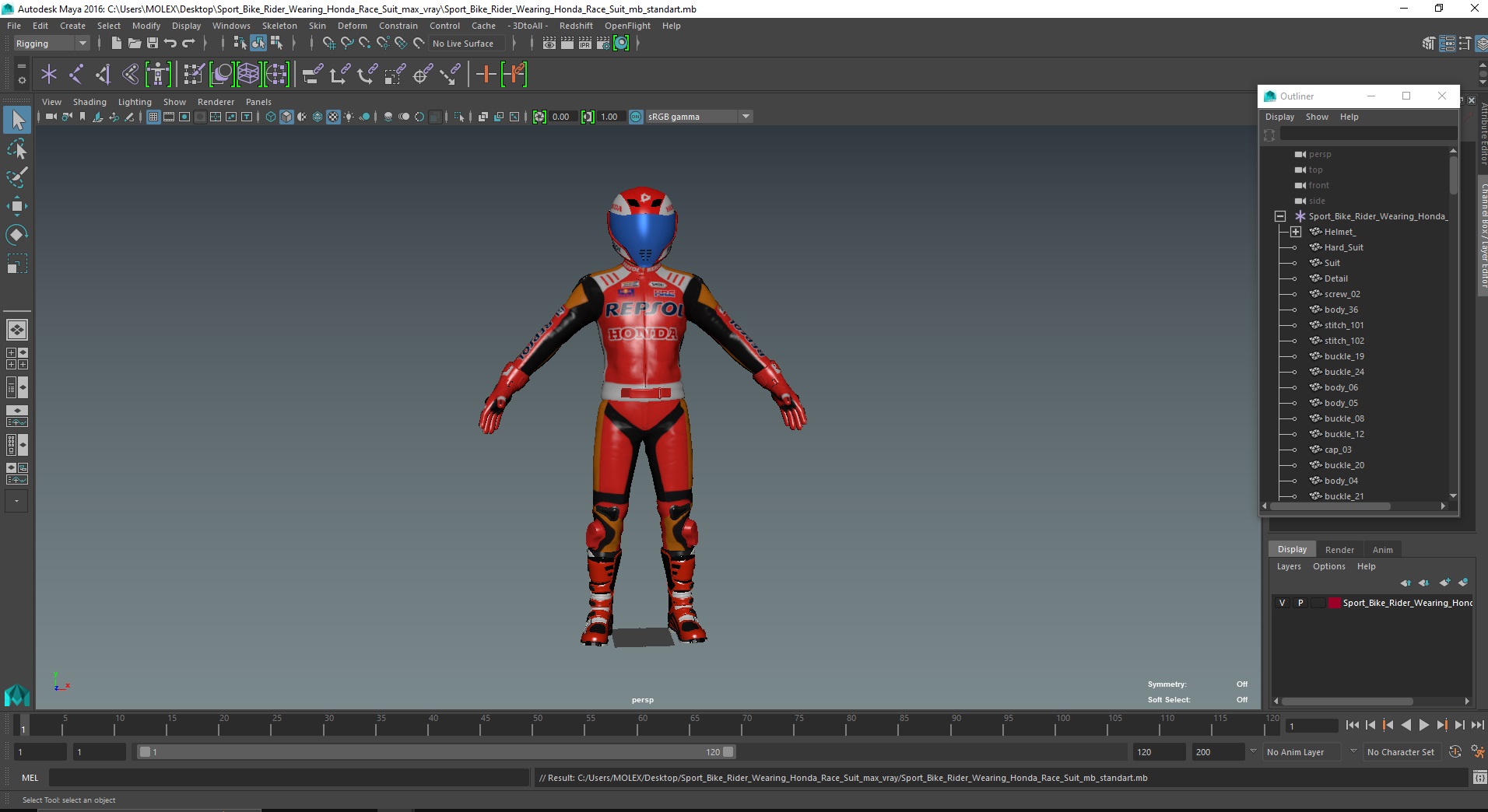Open the viewport Shading menu
Image resolution: width=1488 pixels, height=812 pixels.
pos(89,102)
